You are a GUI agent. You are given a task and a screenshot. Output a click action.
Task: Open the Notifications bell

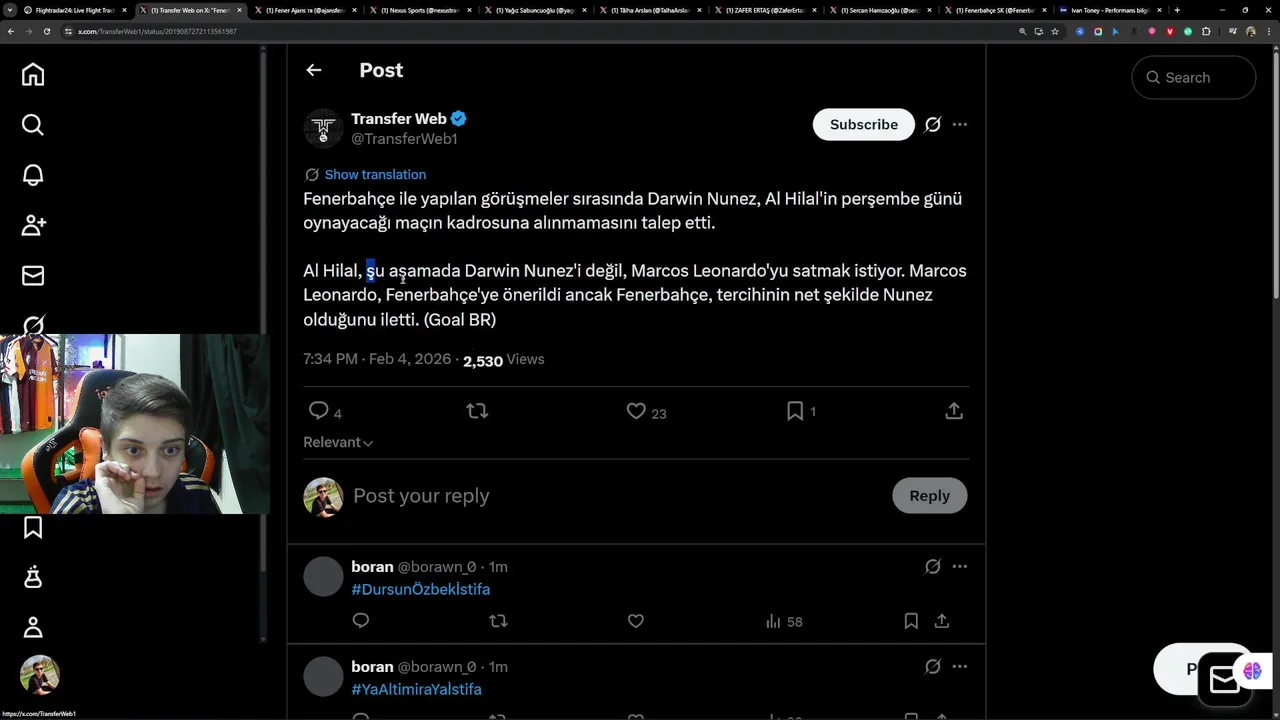(x=33, y=175)
